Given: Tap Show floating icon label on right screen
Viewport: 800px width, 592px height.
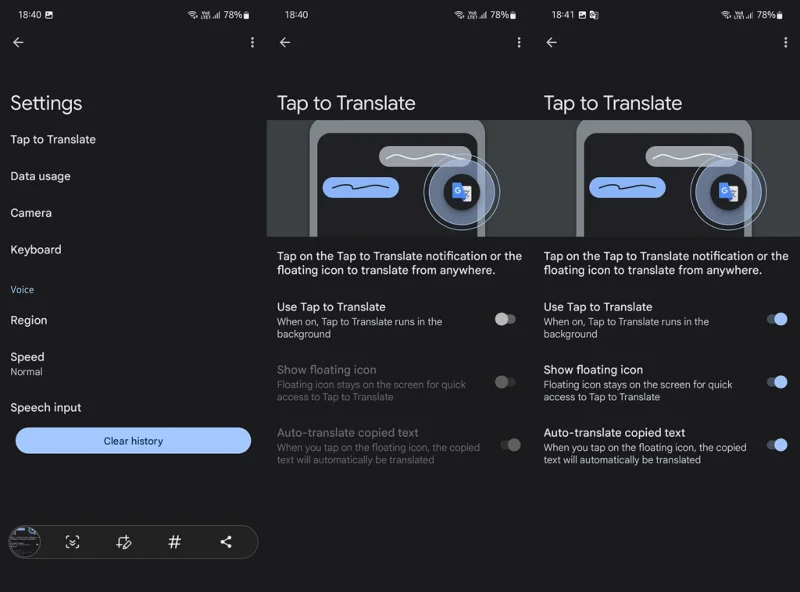Looking at the screenshot, I should [593, 369].
